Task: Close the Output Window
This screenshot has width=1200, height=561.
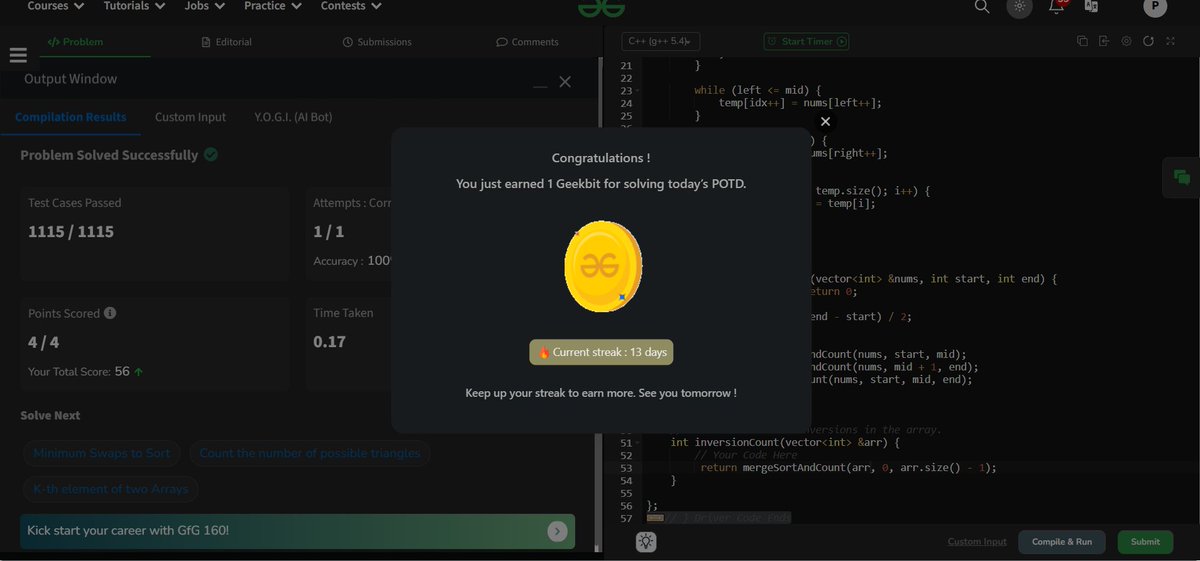Action: 565,82
